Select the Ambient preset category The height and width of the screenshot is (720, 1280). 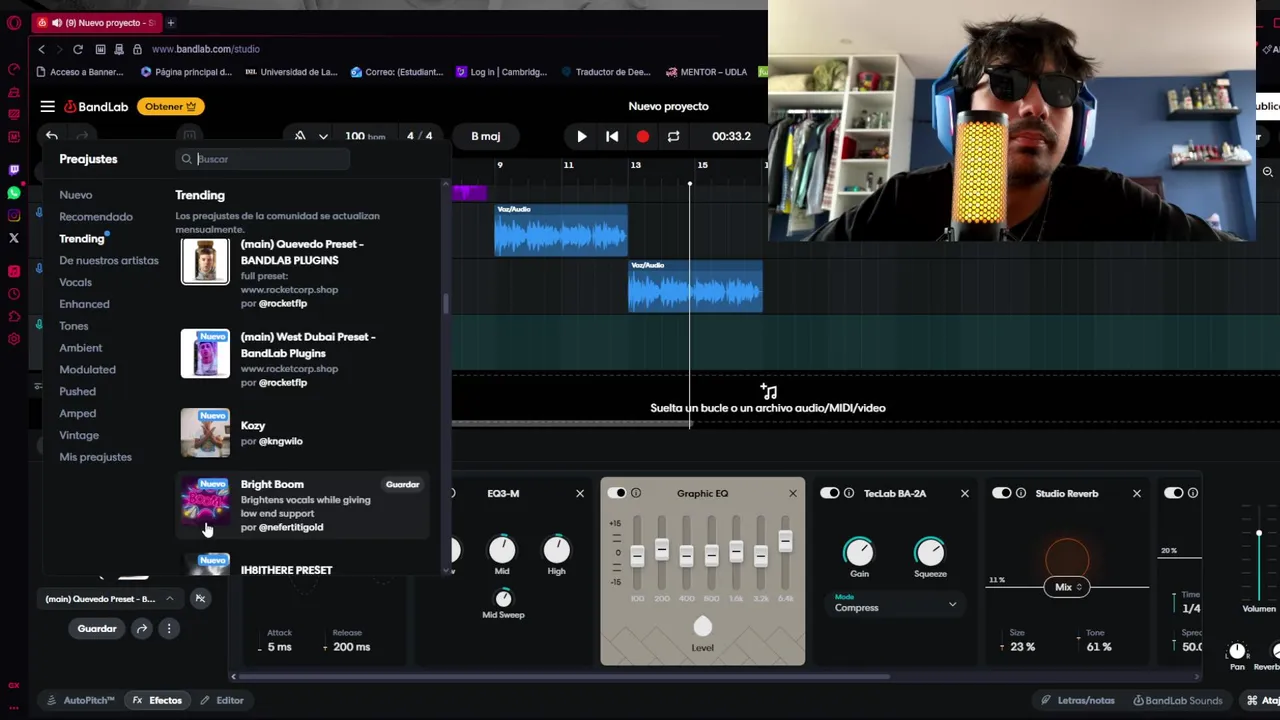click(x=80, y=348)
